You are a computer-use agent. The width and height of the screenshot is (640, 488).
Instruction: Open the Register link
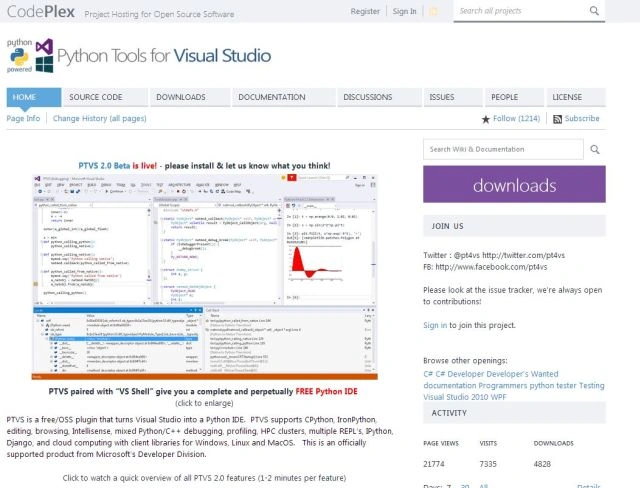coord(365,11)
